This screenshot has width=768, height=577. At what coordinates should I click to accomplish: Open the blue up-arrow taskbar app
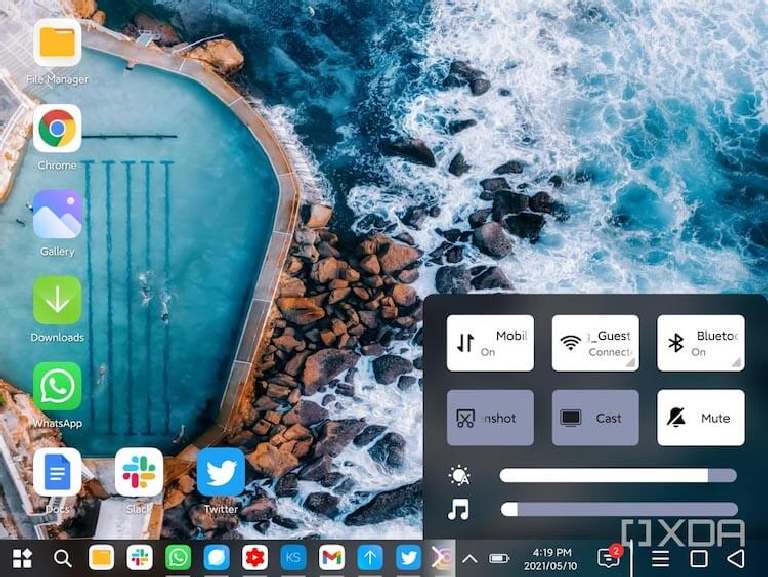click(x=370, y=557)
